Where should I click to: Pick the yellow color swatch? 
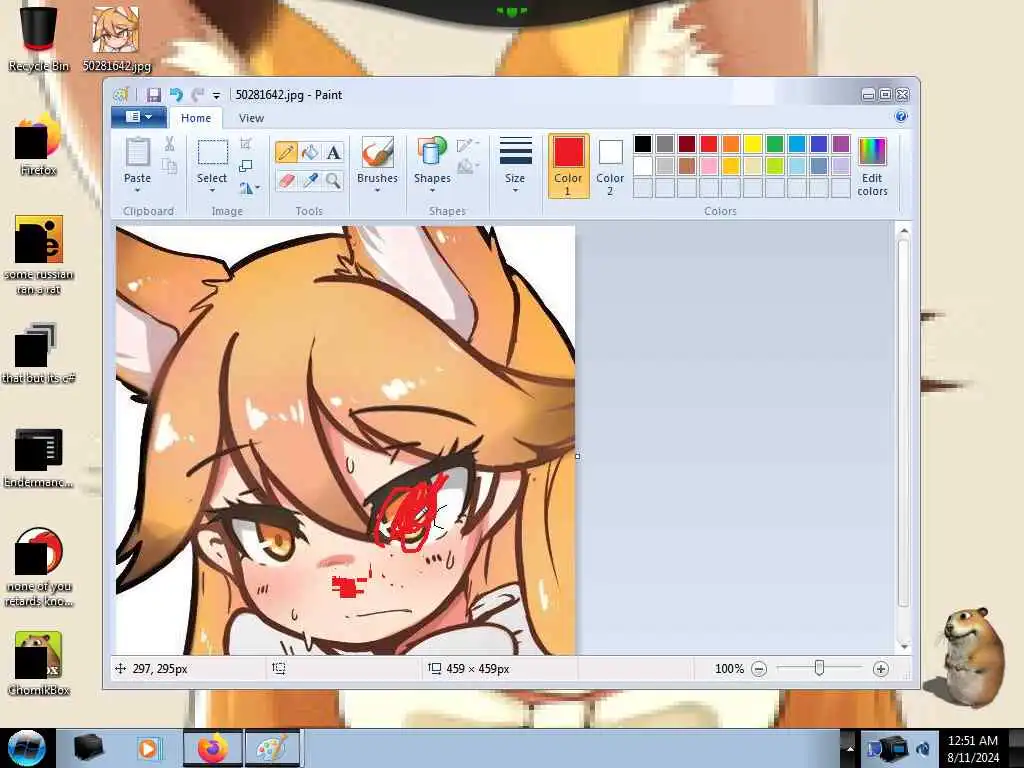click(x=753, y=144)
